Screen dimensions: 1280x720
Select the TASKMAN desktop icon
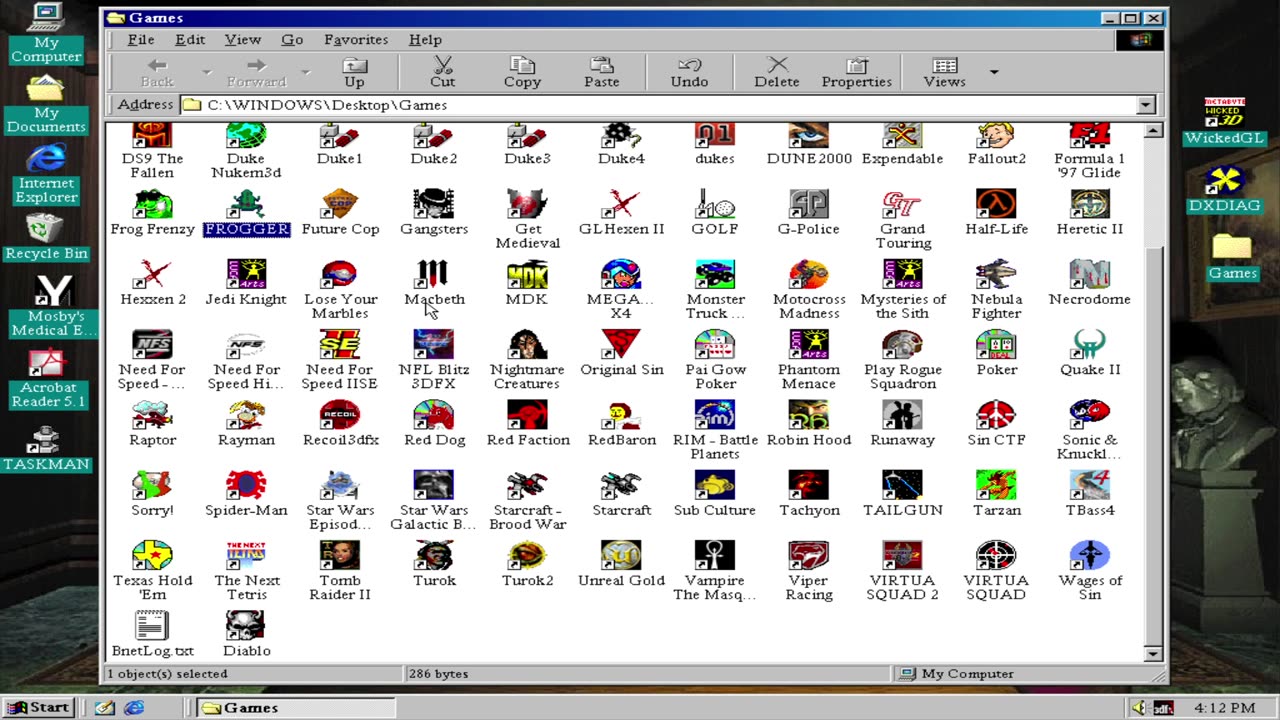click(46, 448)
